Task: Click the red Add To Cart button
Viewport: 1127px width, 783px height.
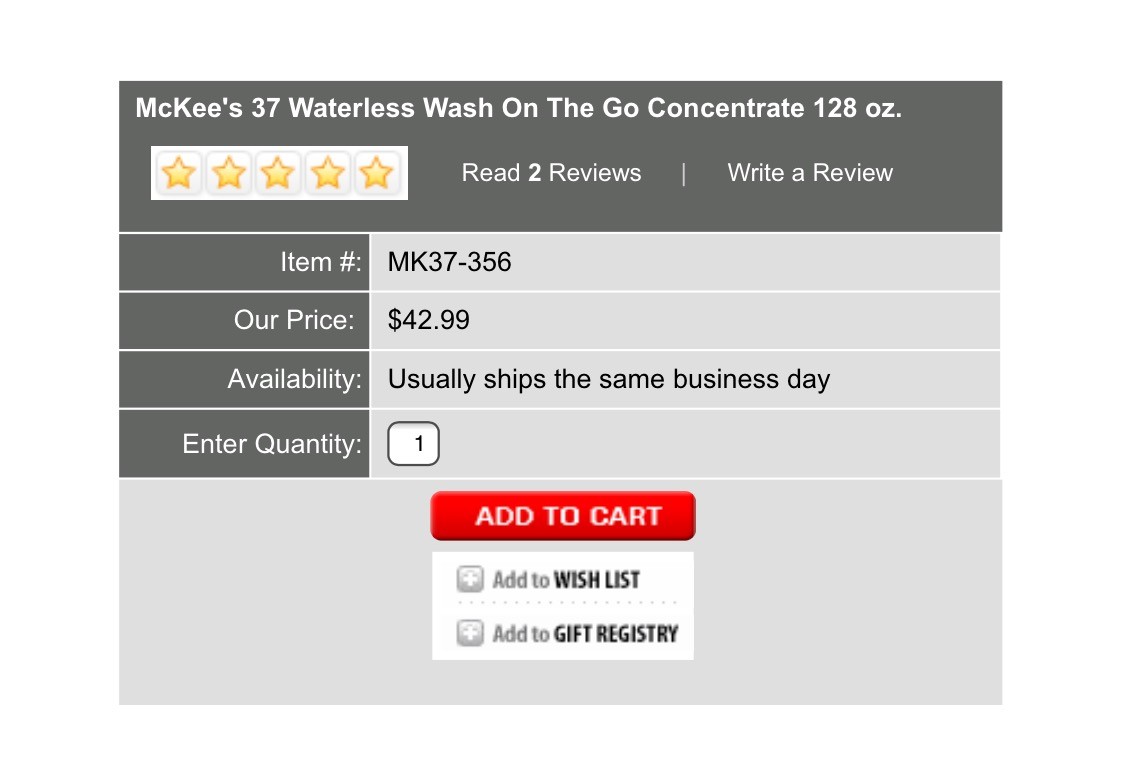Action: click(x=563, y=516)
